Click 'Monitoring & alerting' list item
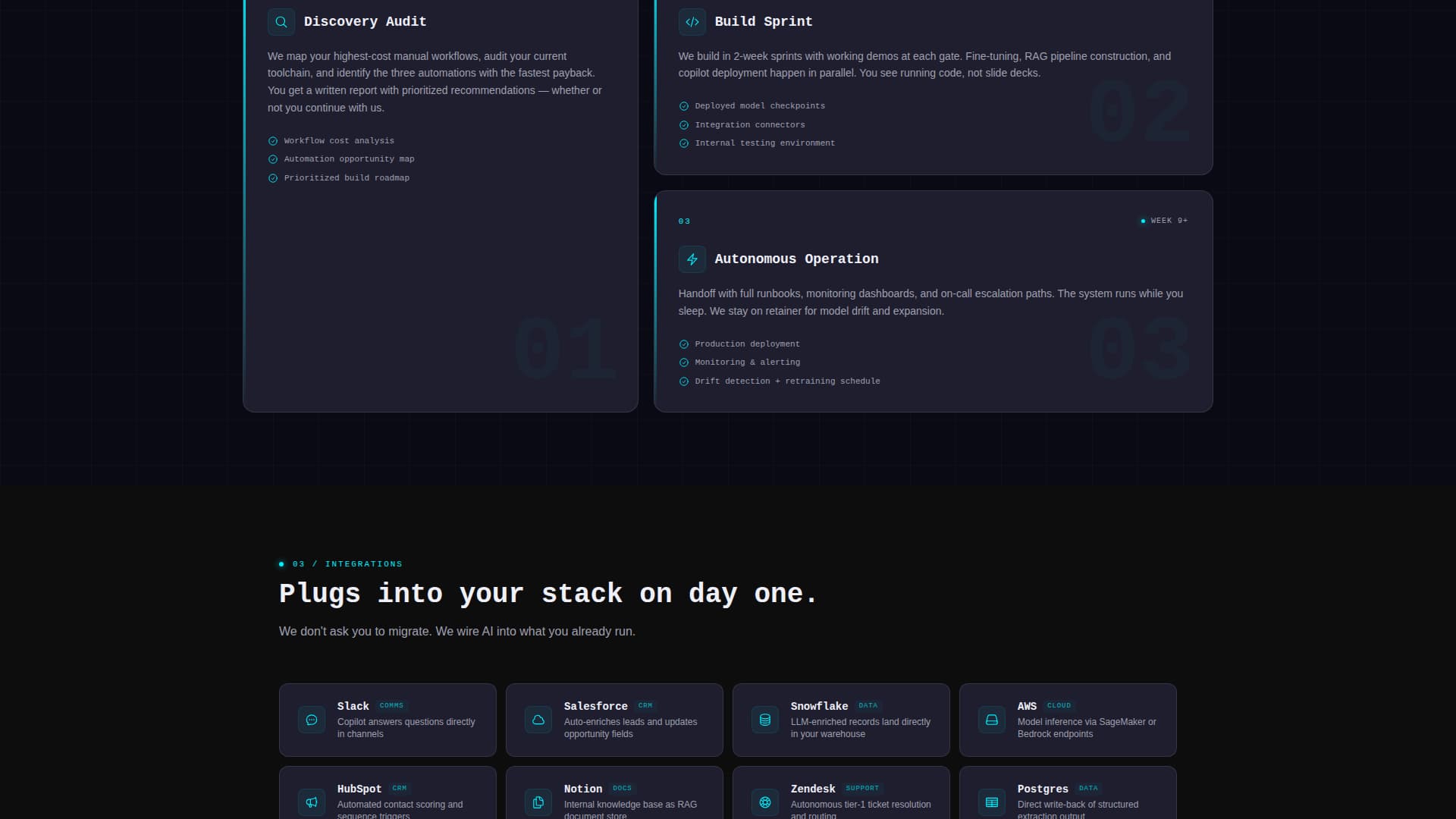This screenshot has height=819, width=1456. point(747,362)
